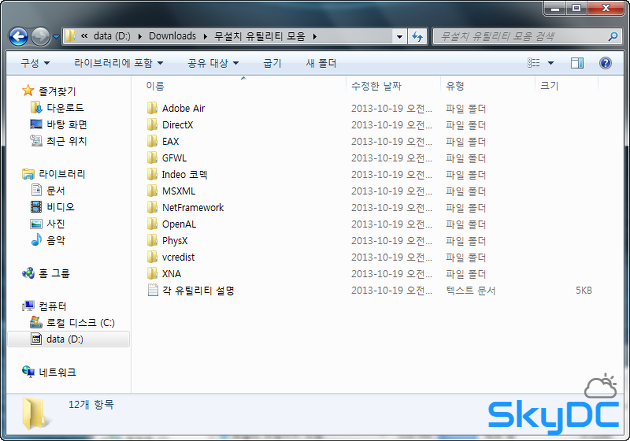Select the GFWL folder icon
Viewport: 630px width, 441px height.
(152, 157)
